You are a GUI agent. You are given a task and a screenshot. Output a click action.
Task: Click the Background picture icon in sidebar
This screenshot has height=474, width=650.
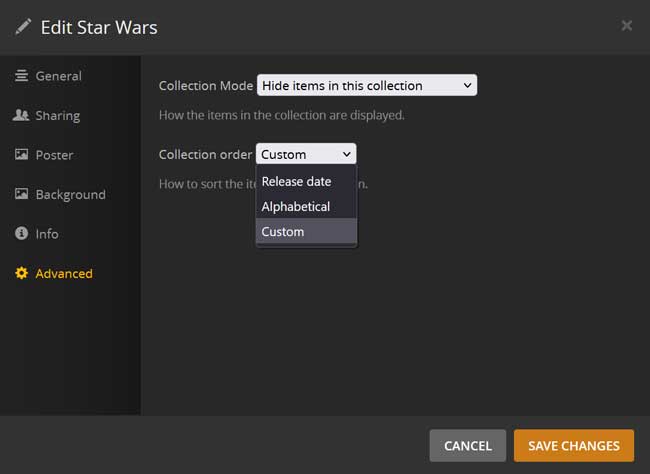pyautogui.click(x=21, y=194)
